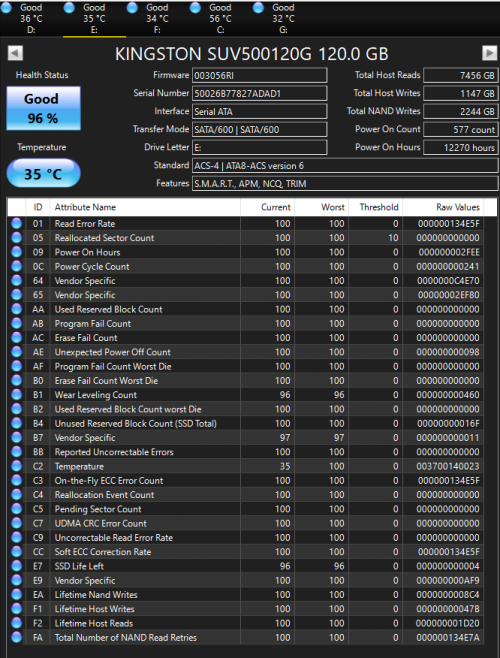The height and width of the screenshot is (658, 500).
Task: Click the Threshold column header
Action: (x=376, y=207)
